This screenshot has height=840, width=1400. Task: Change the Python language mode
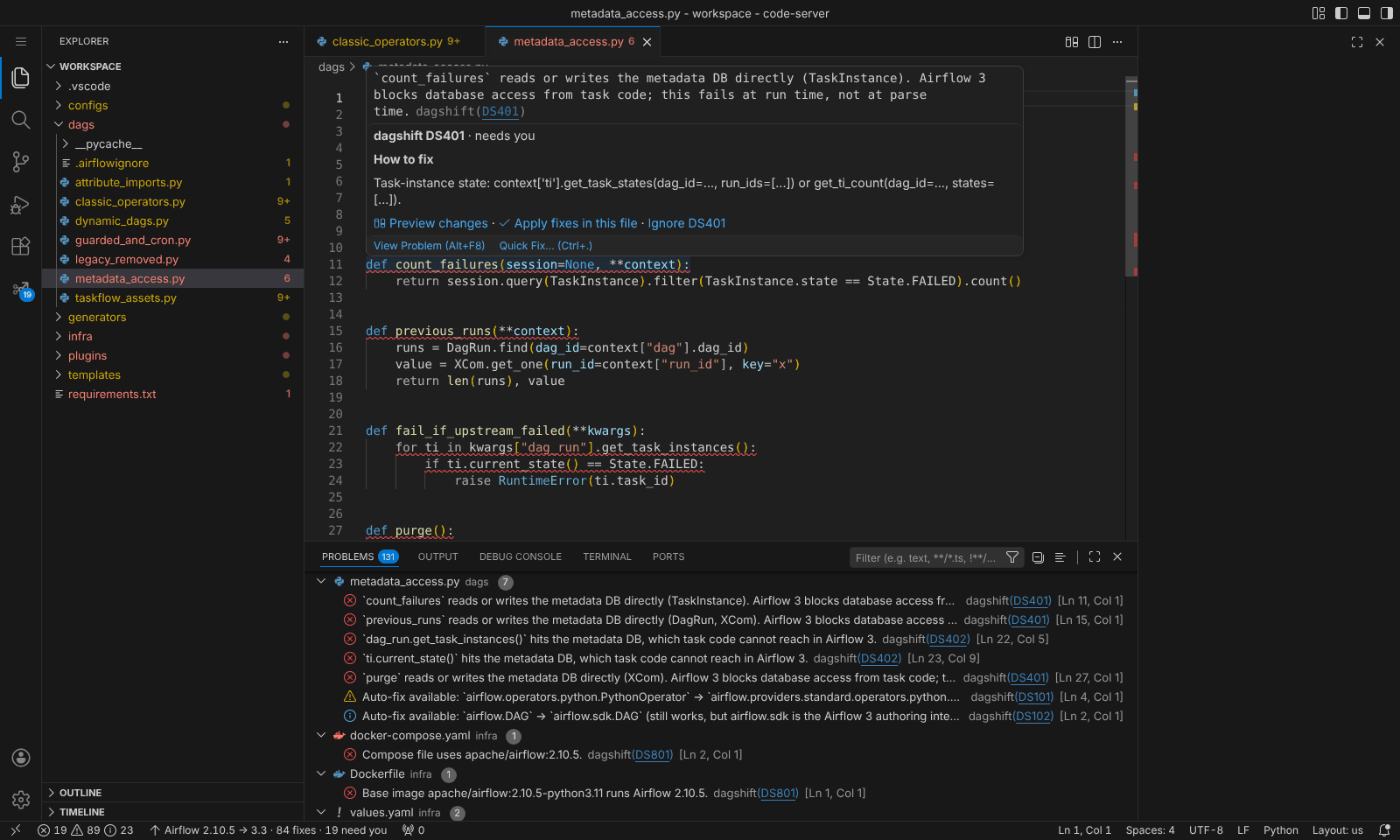(x=1281, y=830)
